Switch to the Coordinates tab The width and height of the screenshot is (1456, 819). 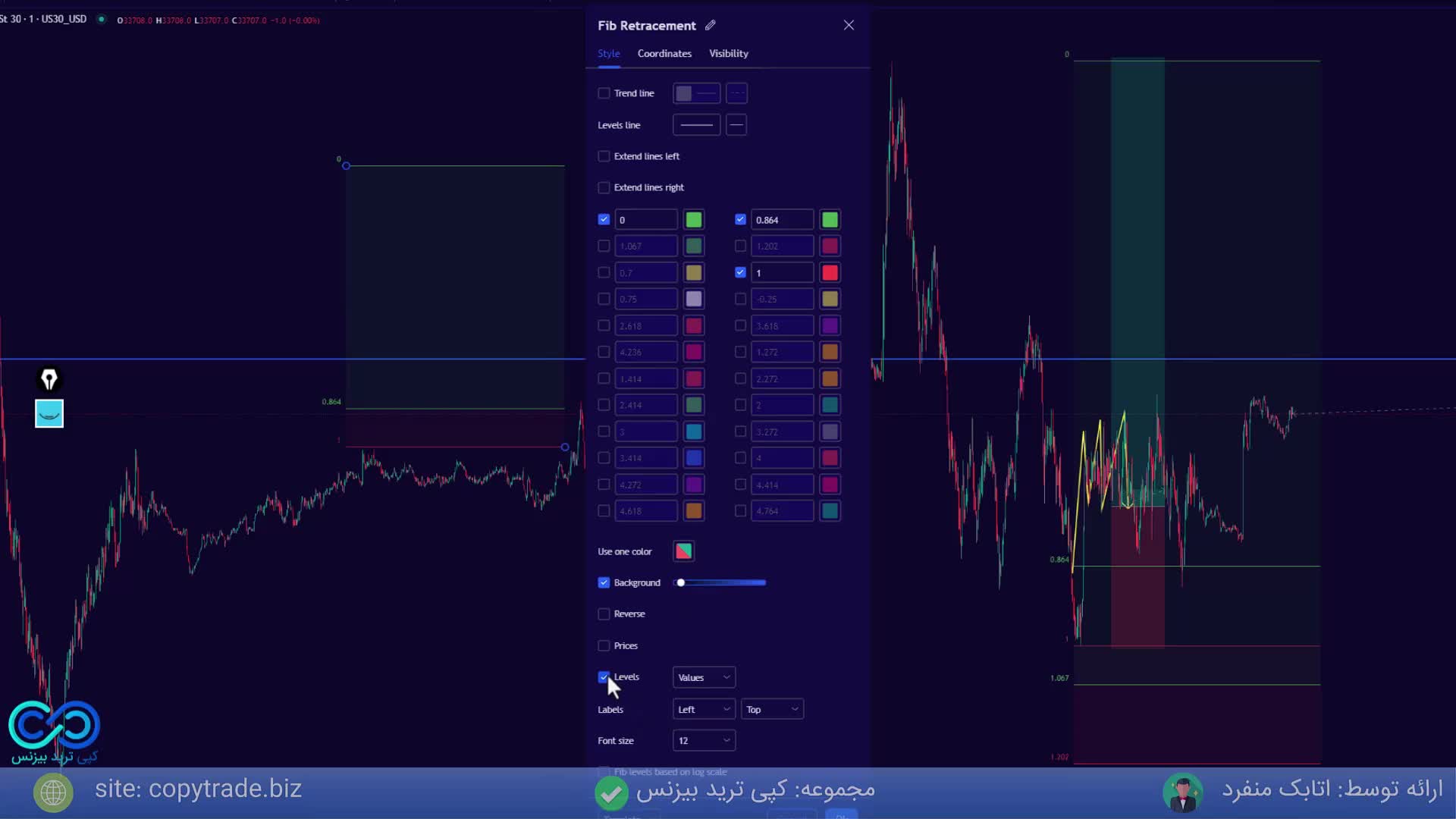point(664,54)
